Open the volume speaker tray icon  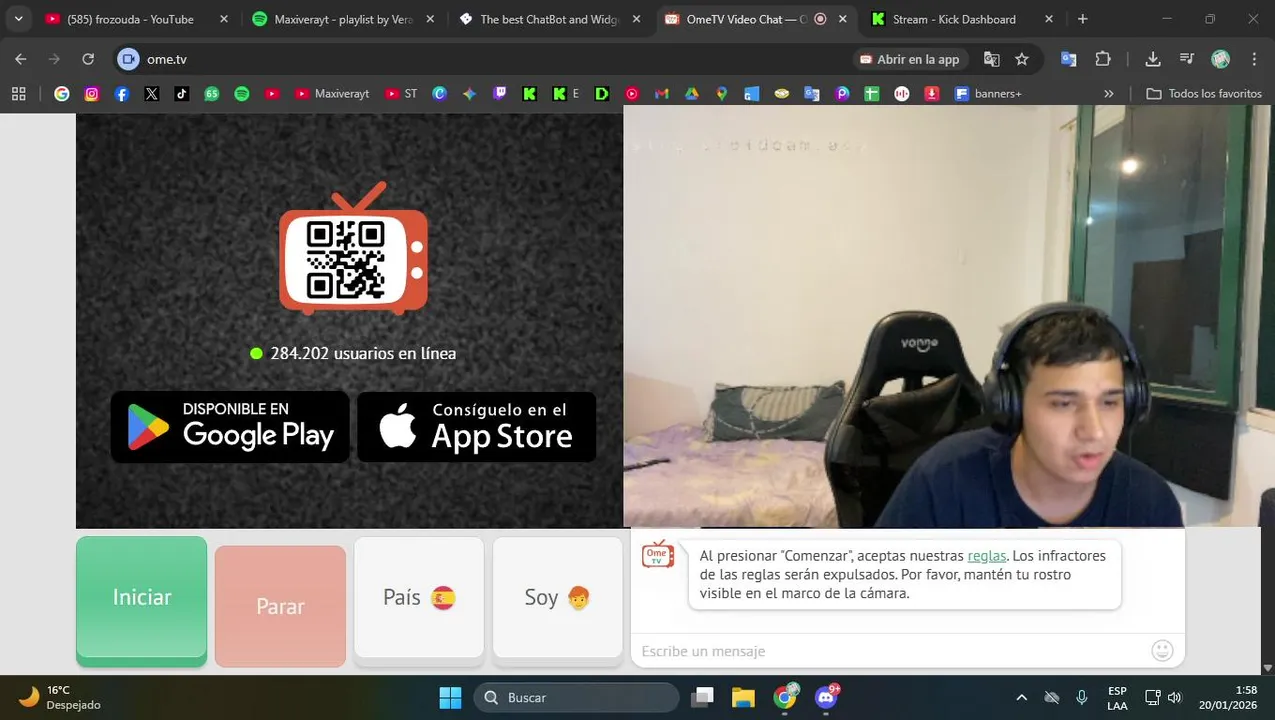tap(1174, 697)
